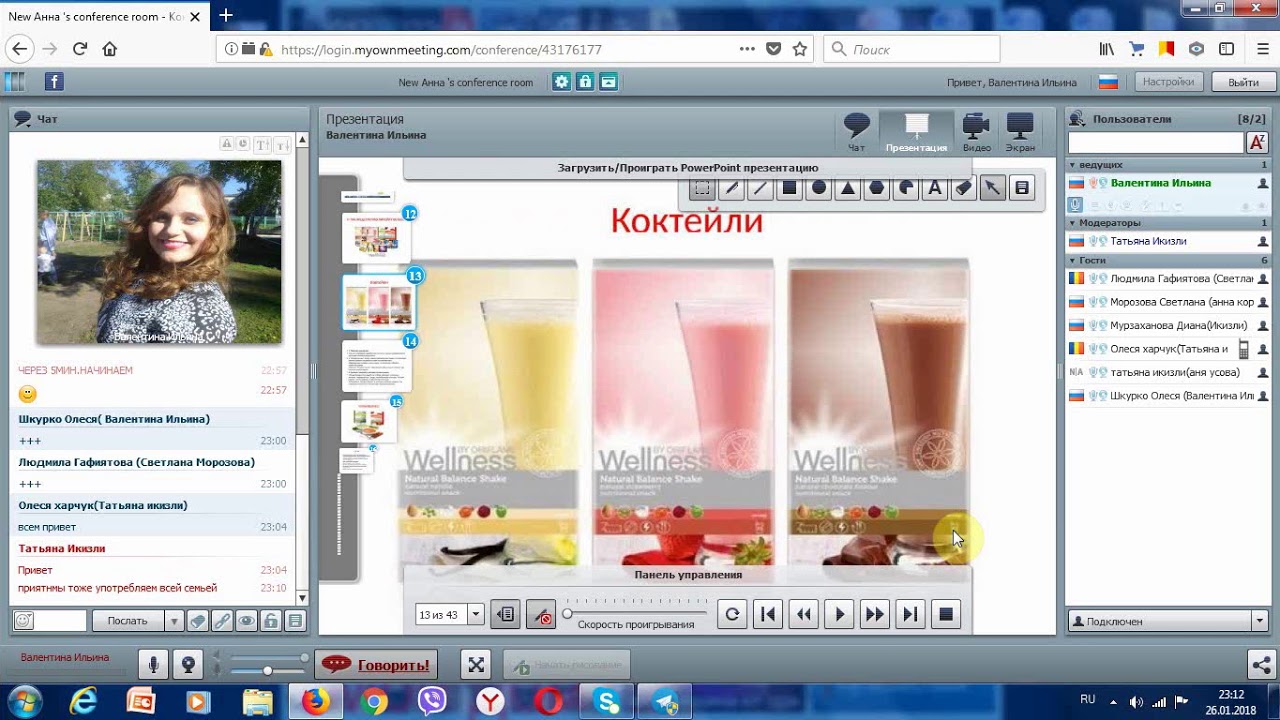Toggle the microphone button

pos(154,664)
